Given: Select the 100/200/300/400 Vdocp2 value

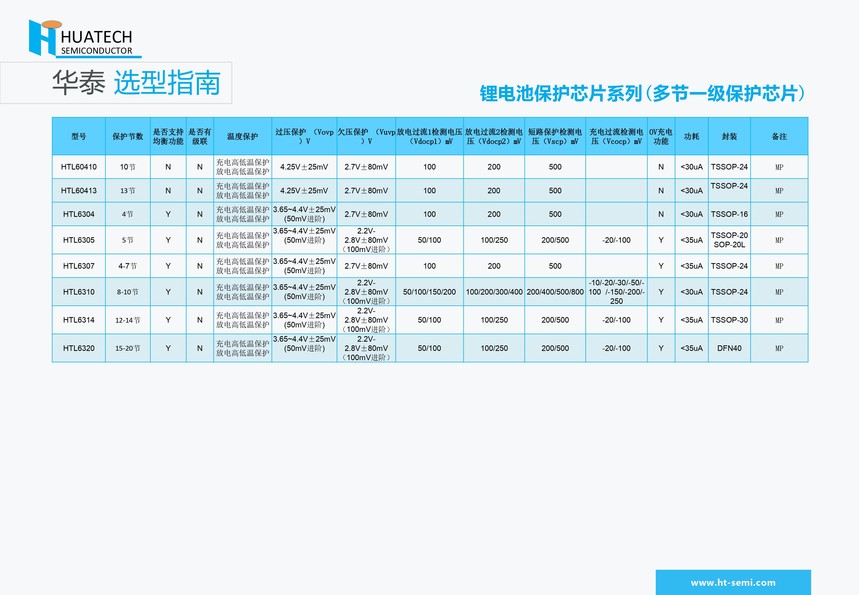Looking at the screenshot, I should 494,292.
